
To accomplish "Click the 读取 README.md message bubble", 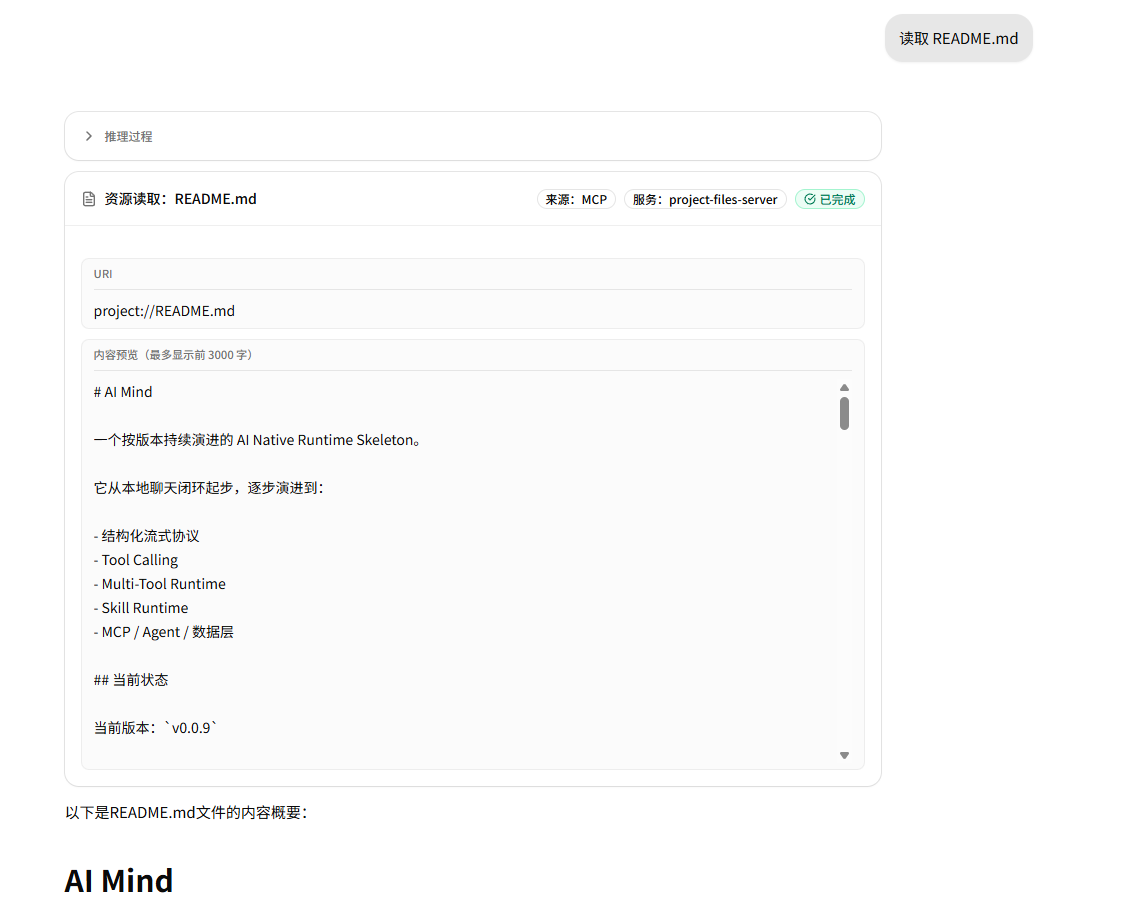I will (x=959, y=39).
